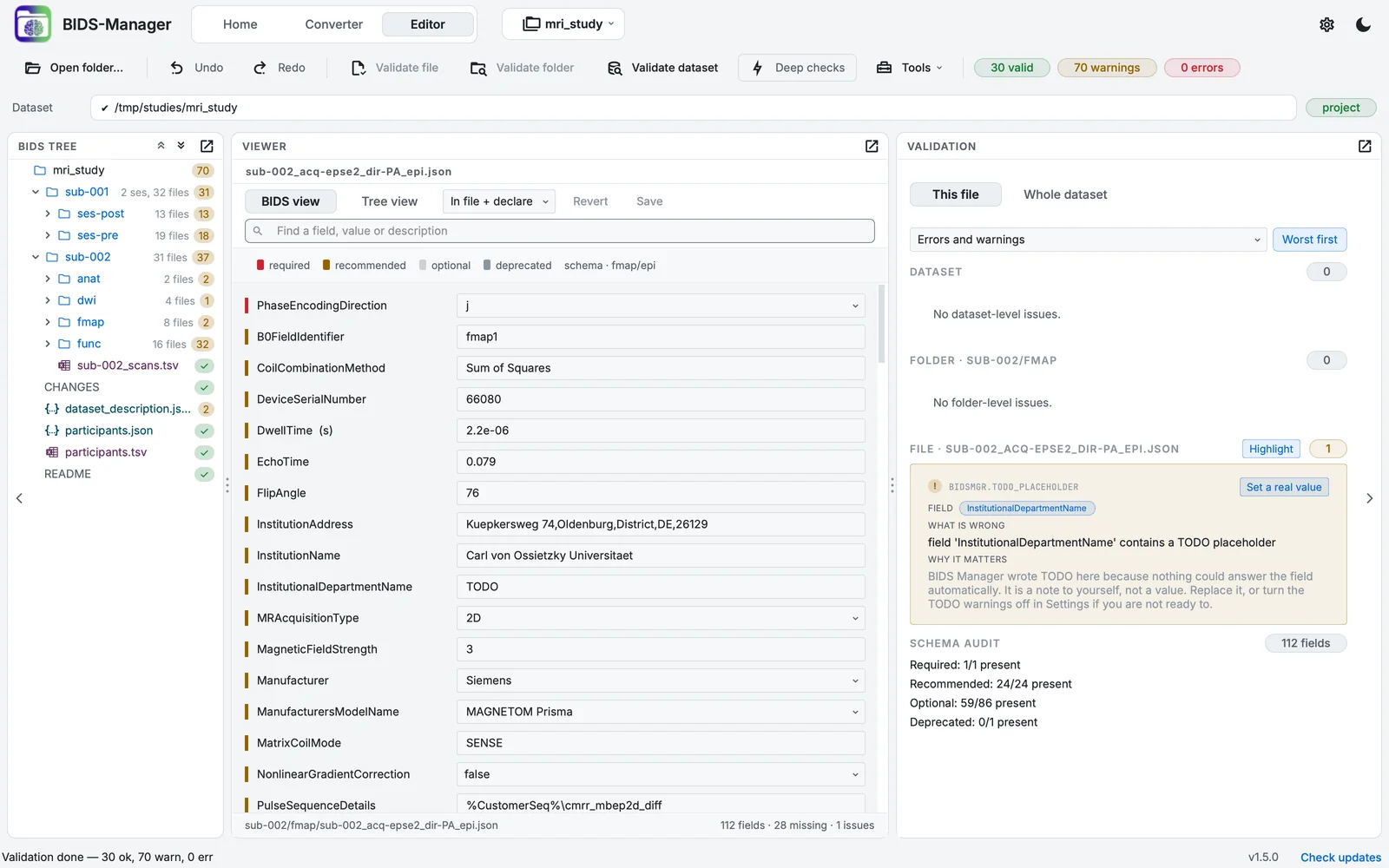Collapse the validation panel right arrow

1370,498
